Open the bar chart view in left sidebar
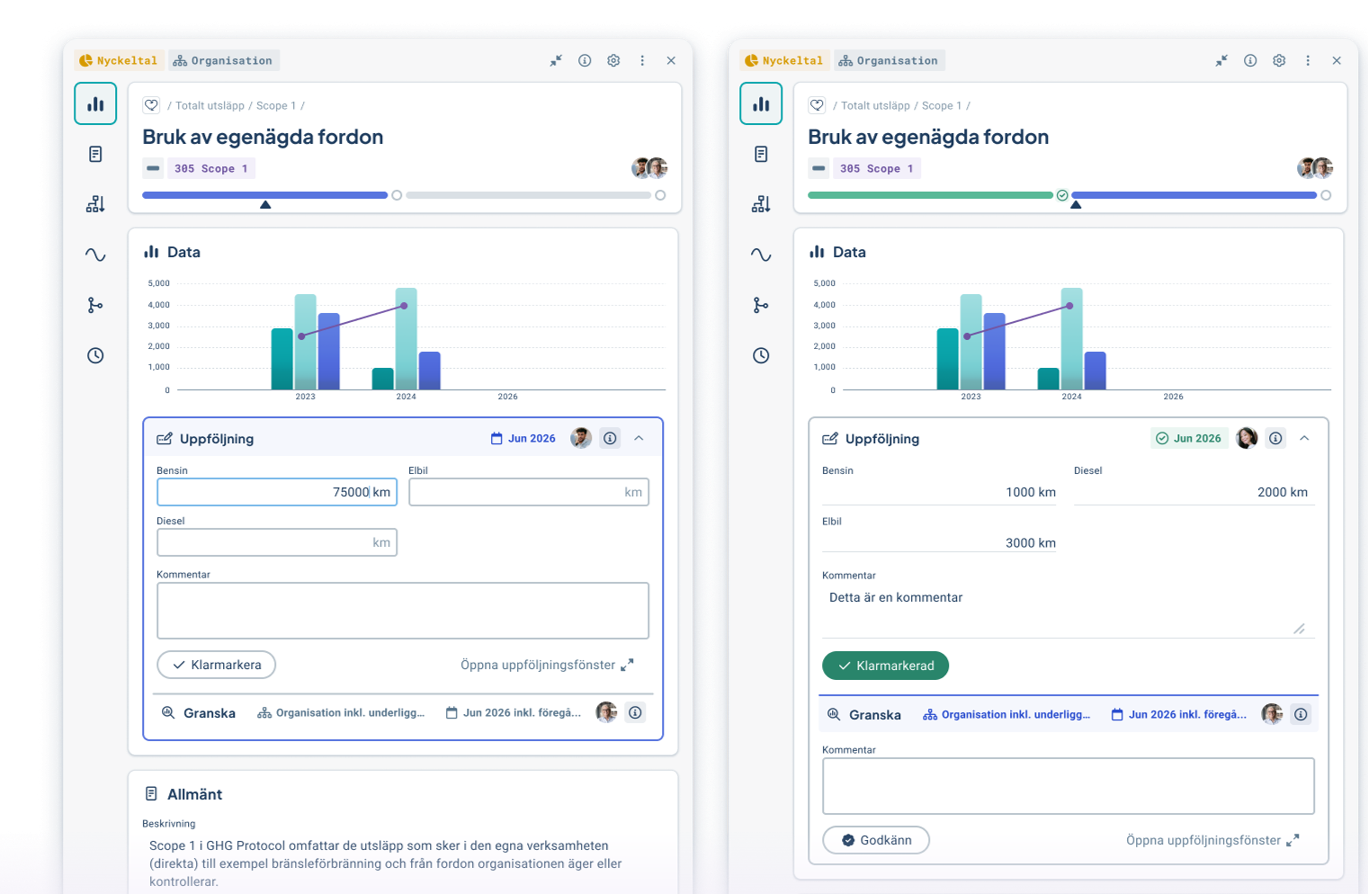 95,104
